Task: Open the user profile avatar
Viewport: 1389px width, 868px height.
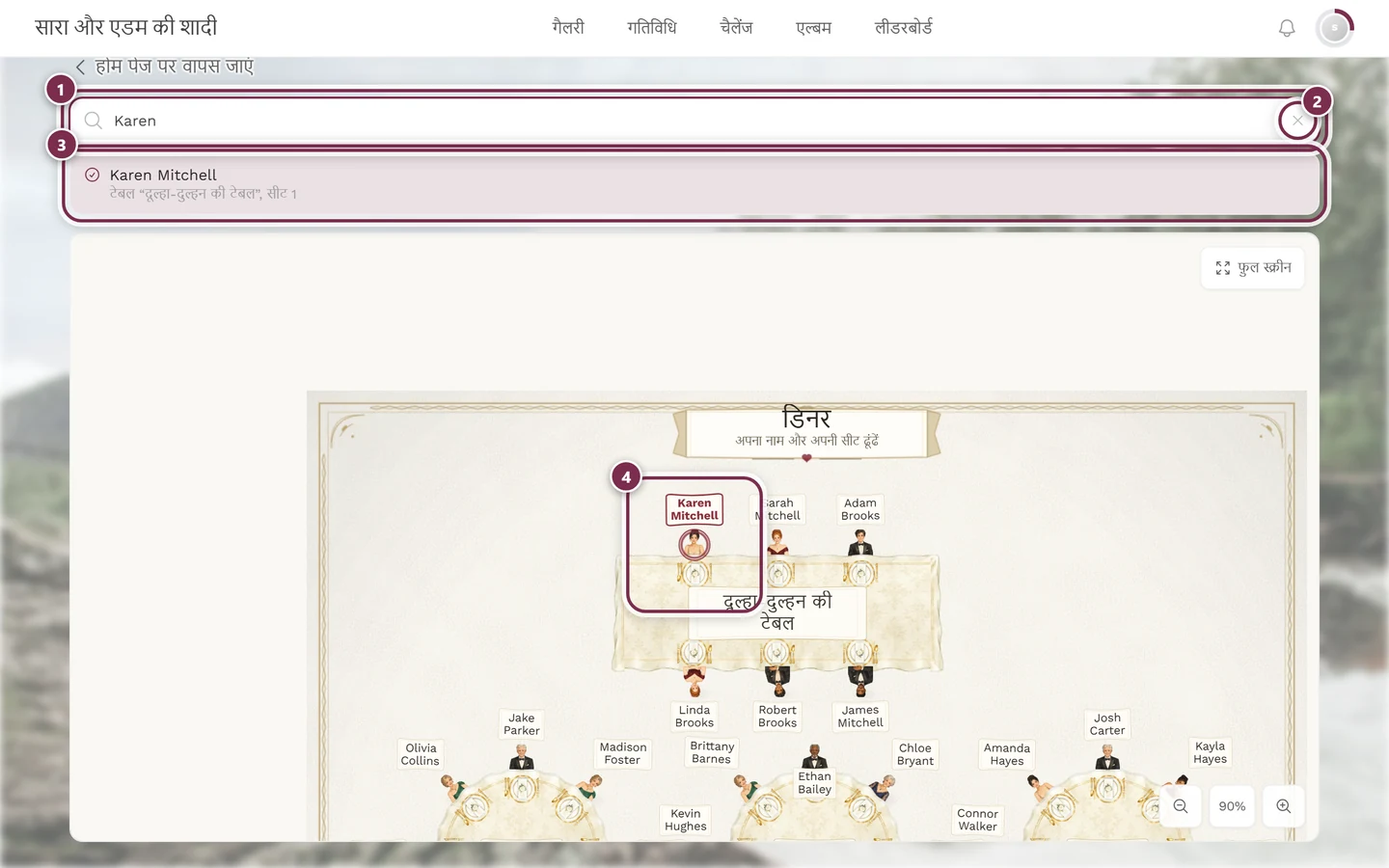Action: coord(1335,28)
